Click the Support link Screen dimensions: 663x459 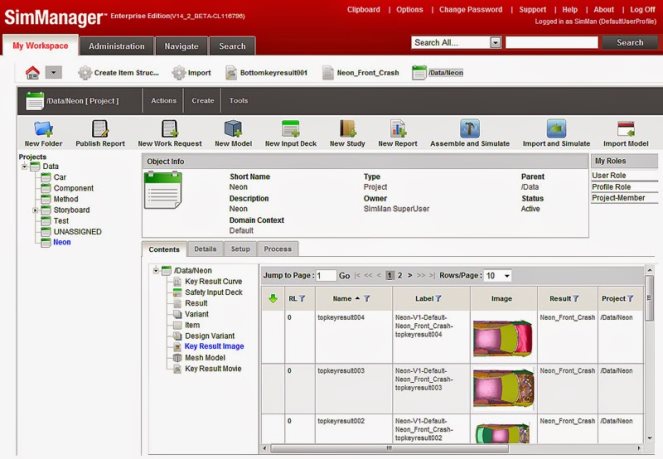532,10
